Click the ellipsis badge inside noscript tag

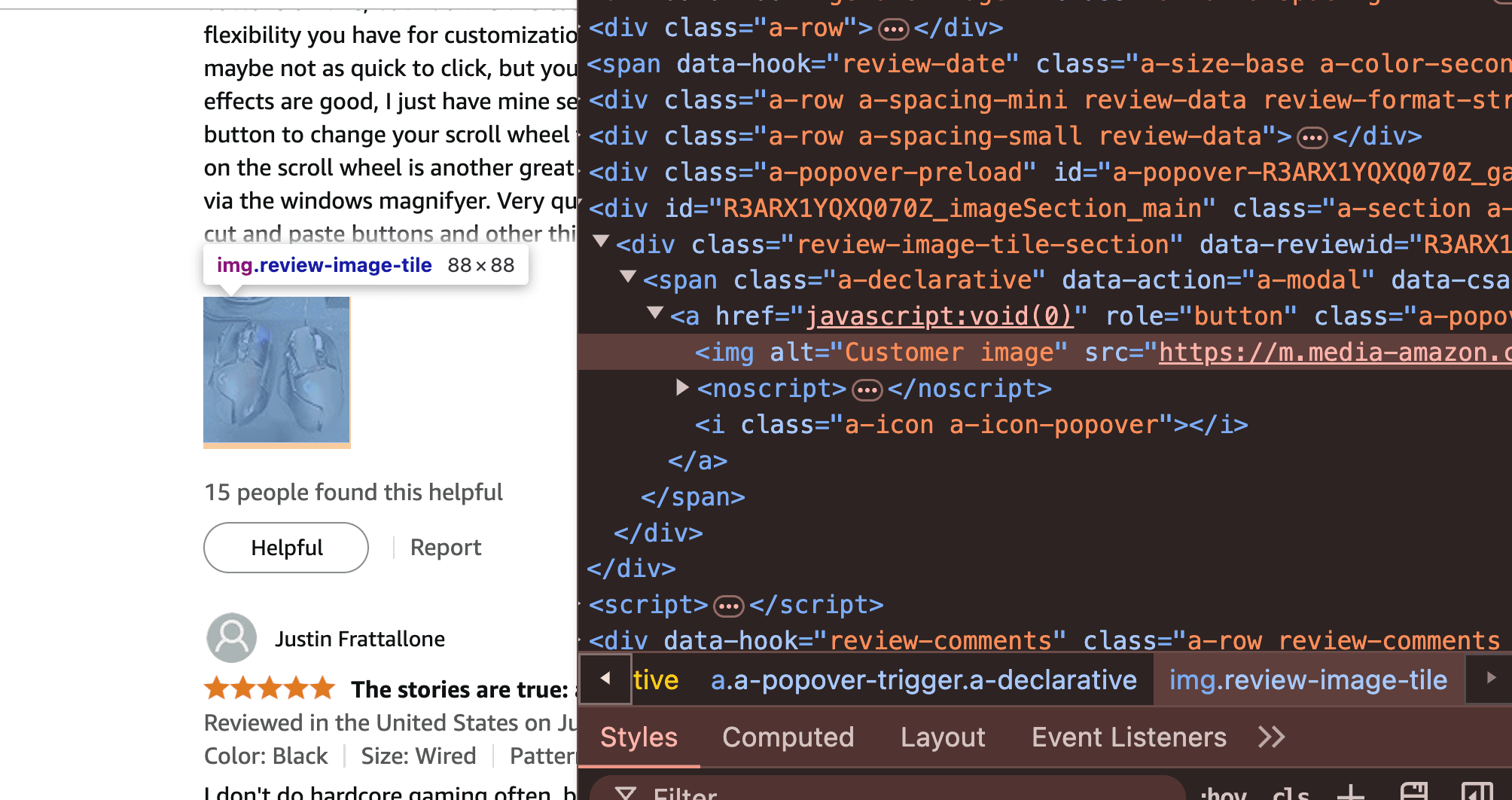[x=867, y=390]
